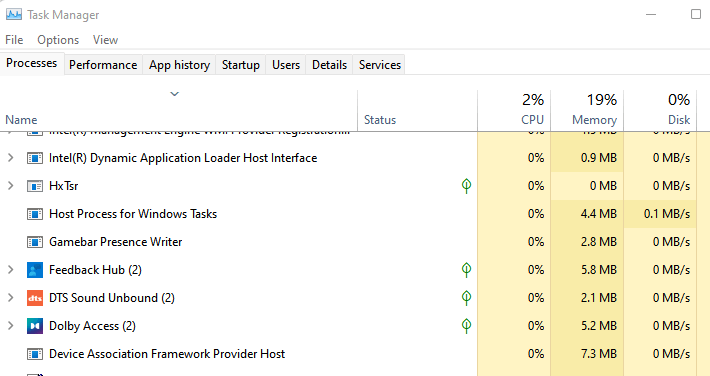Click the sort arrow above the Name column
Image resolution: width=710 pixels, height=376 pixels.
coord(174,94)
